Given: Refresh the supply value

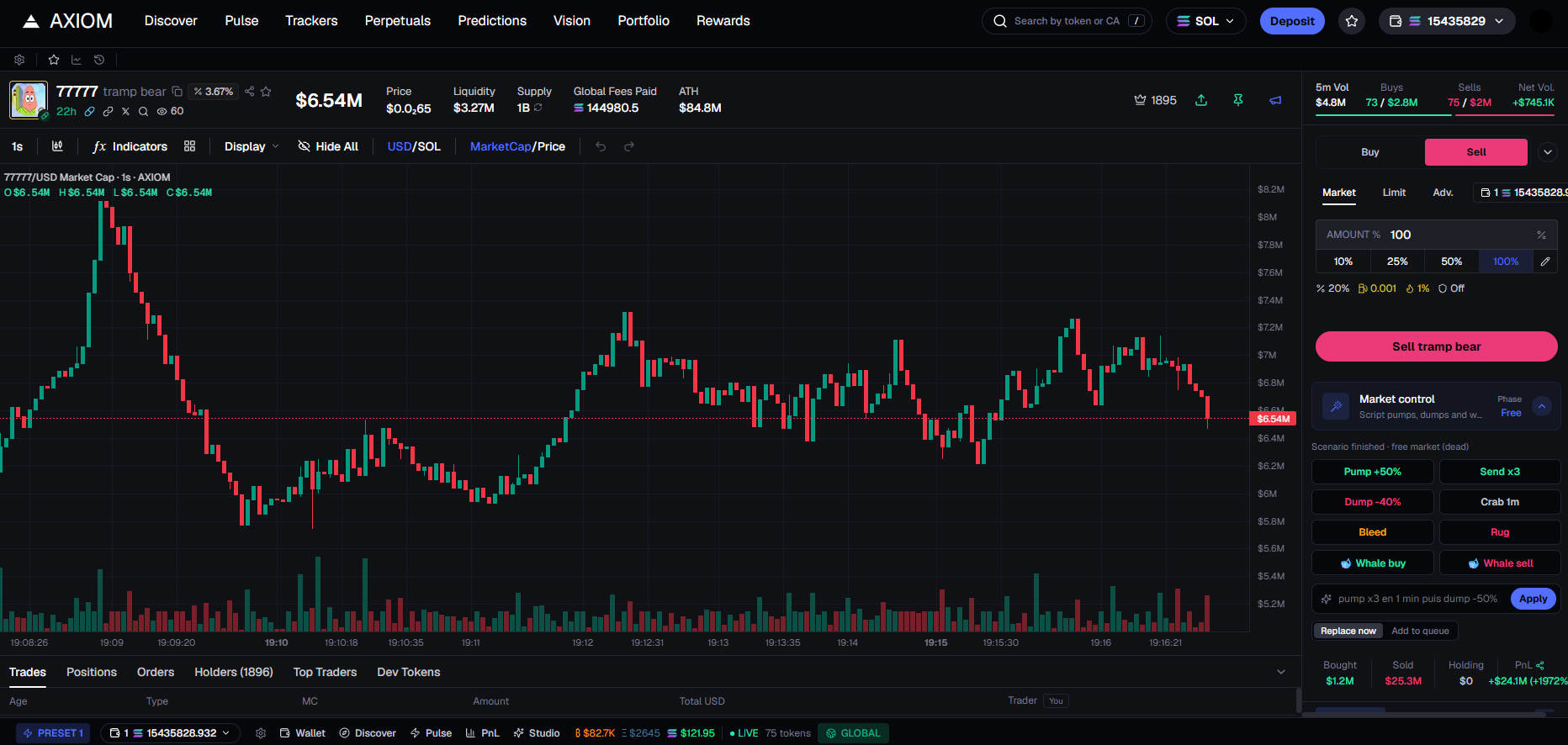Looking at the screenshot, I should 538,108.
